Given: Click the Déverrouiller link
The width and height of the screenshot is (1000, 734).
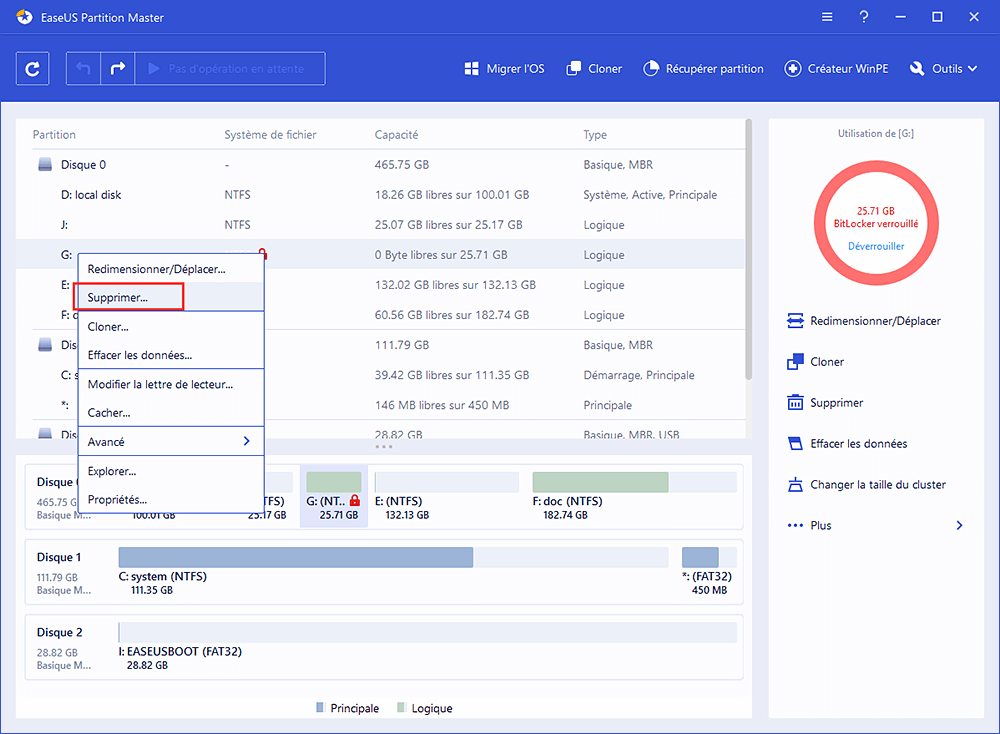Looking at the screenshot, I should click(x=876, y=246).
